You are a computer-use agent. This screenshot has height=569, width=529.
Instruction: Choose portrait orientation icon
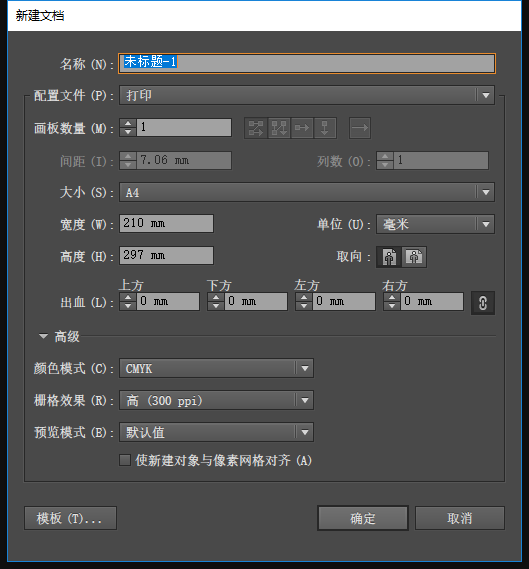(x=389, y=257)
